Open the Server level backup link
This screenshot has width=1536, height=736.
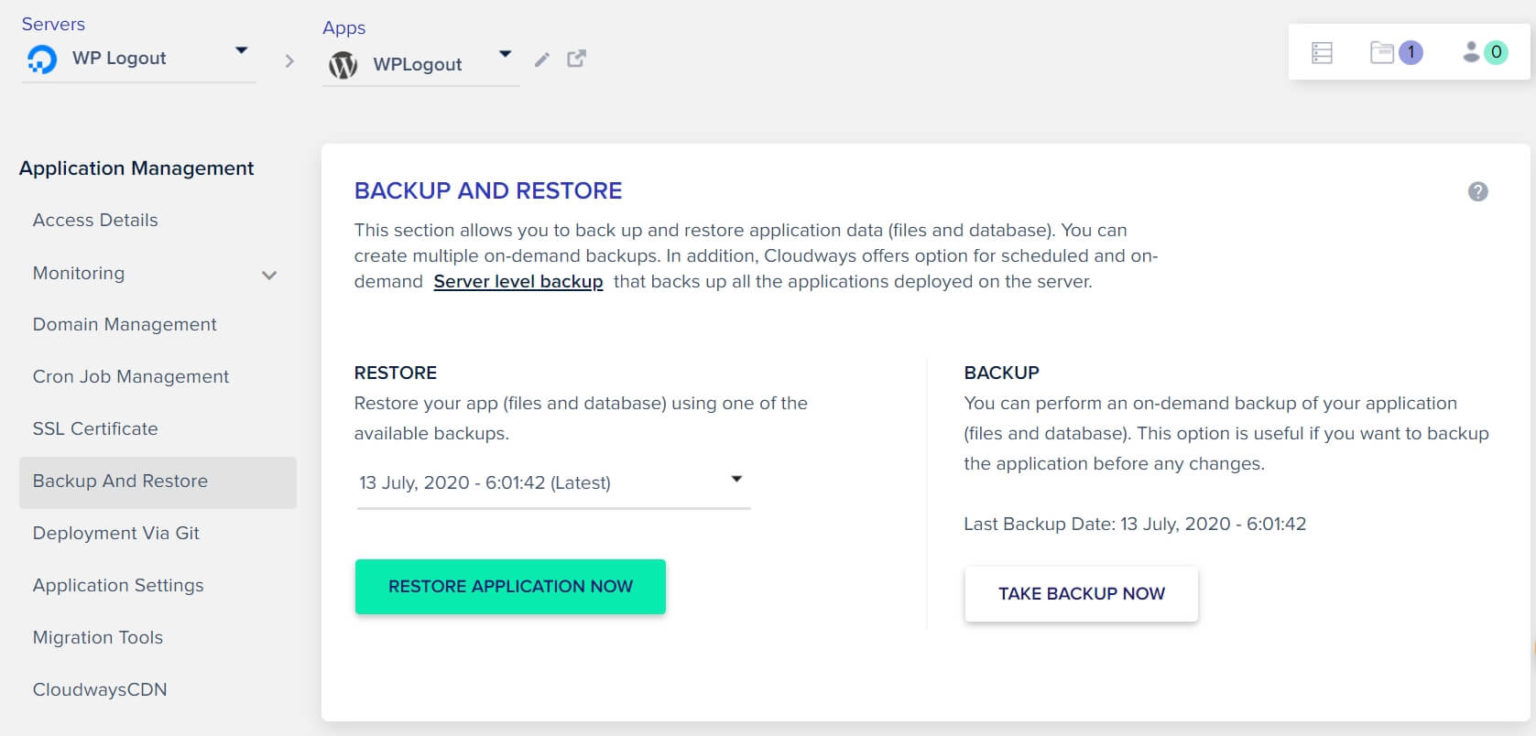point(518,281)
